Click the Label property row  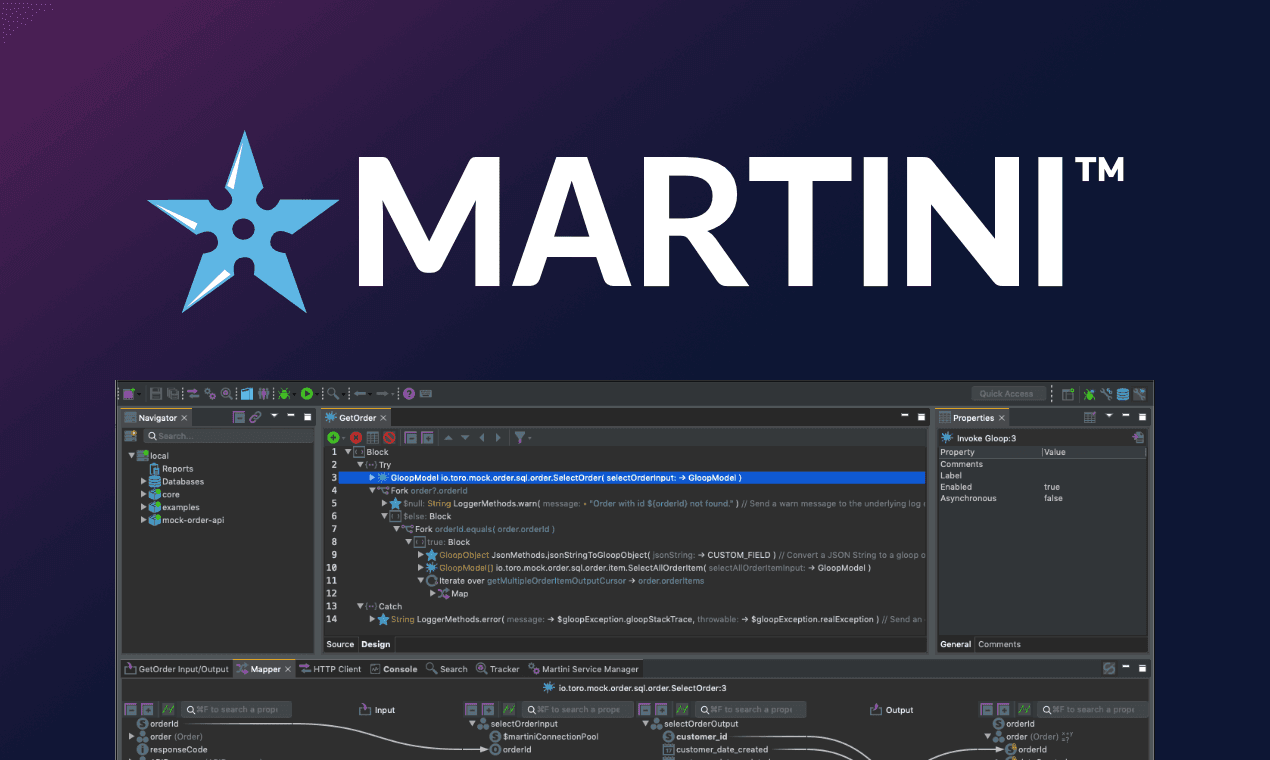[1042, 476]
